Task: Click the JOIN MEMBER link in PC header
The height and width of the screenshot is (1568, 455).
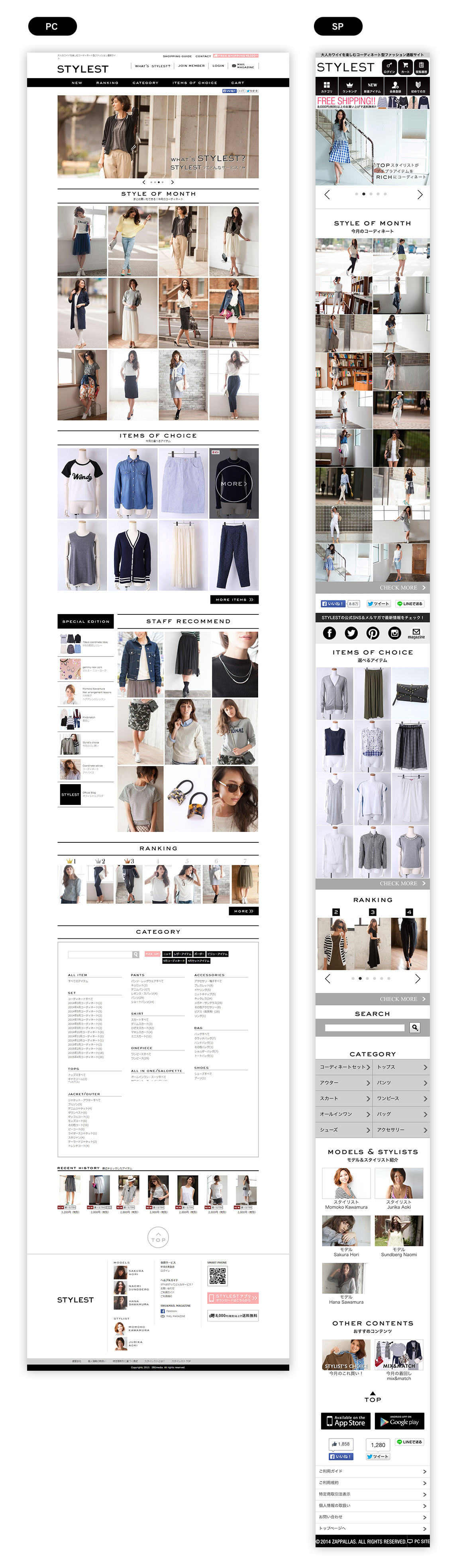Action: [x=191, y=66]
